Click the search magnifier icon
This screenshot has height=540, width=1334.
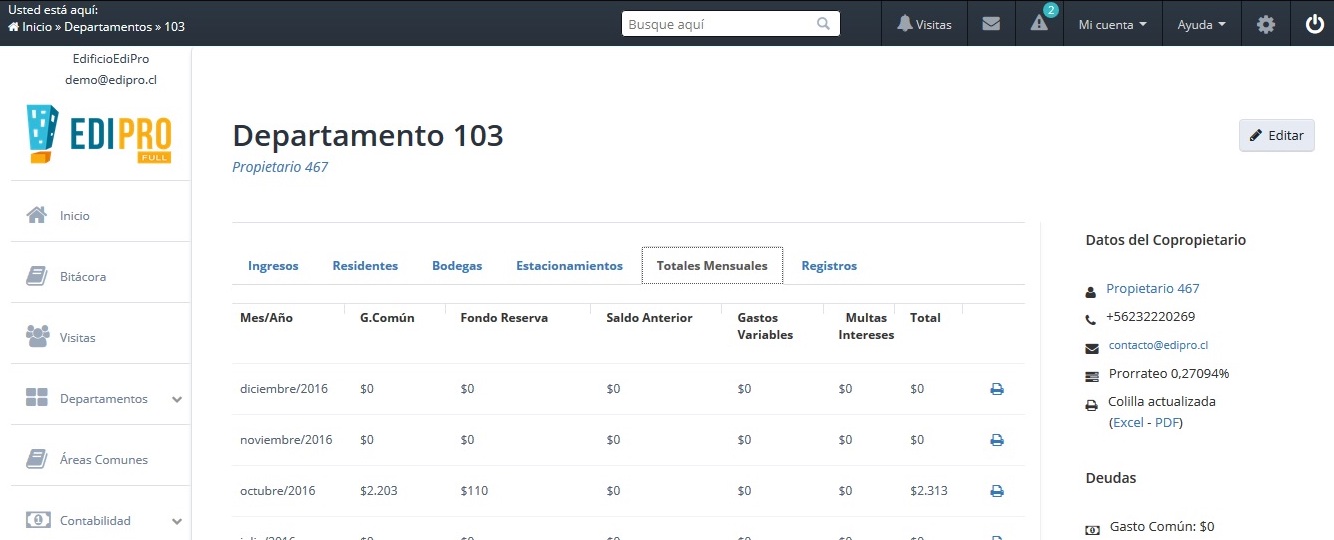point(824,24)
